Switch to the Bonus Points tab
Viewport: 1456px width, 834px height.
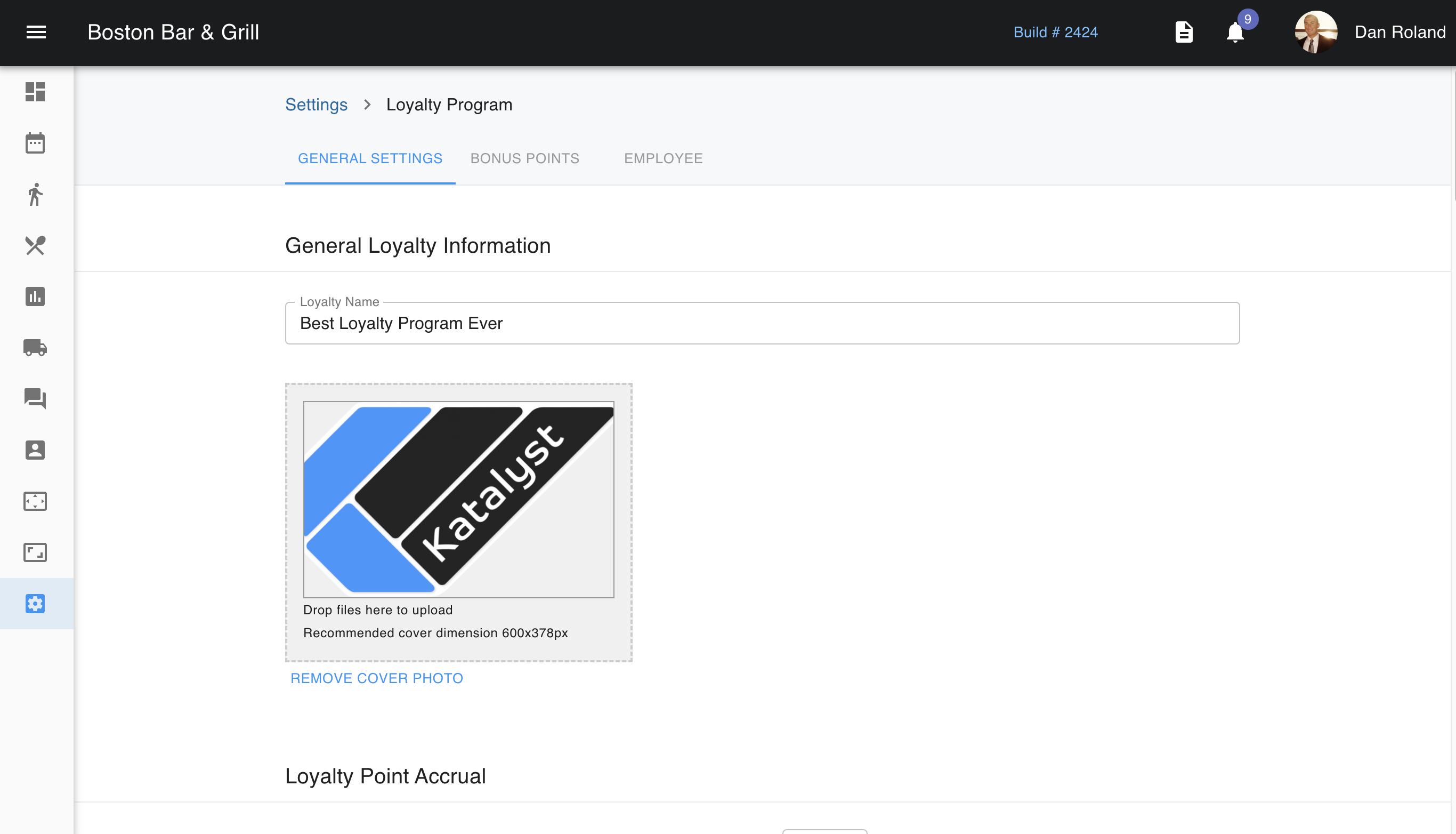coord(524,158)
